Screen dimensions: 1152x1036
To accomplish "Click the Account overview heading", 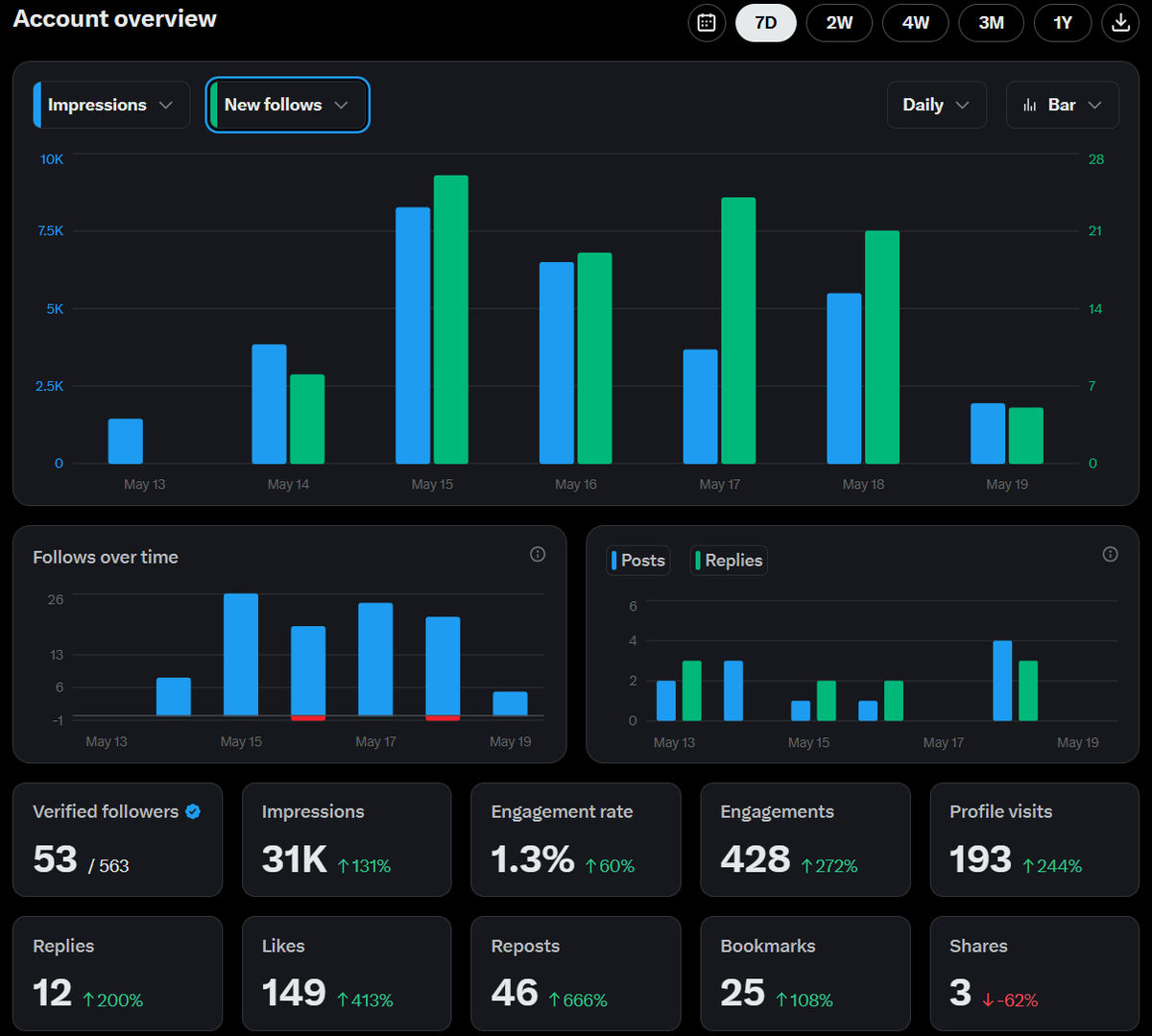I will click(x=115, y=19).
